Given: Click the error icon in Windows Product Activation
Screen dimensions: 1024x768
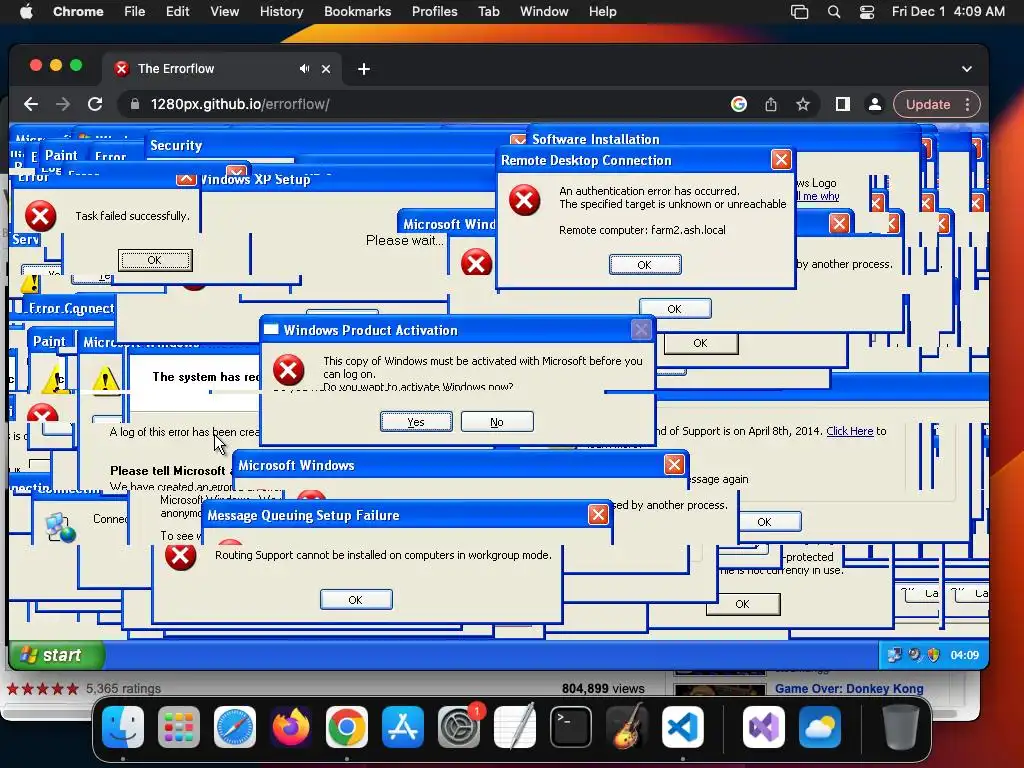Looking at the screenshot, I should point(288,370).
